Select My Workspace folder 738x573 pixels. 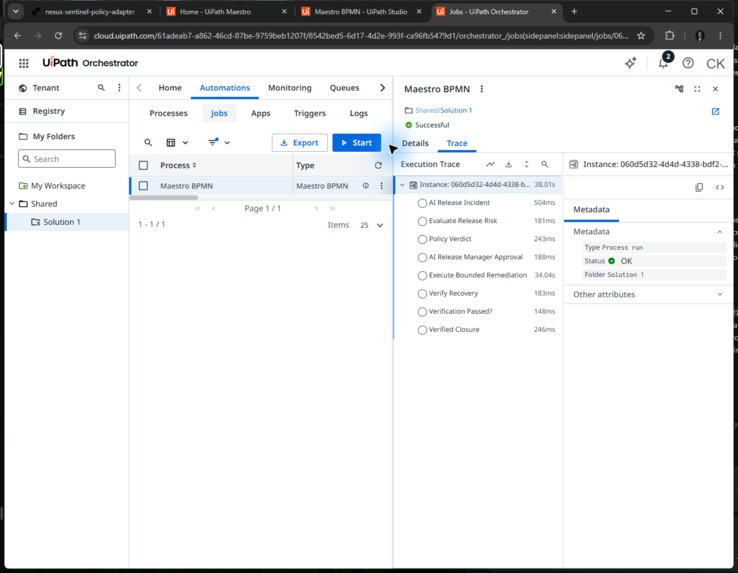click(58, 186)
